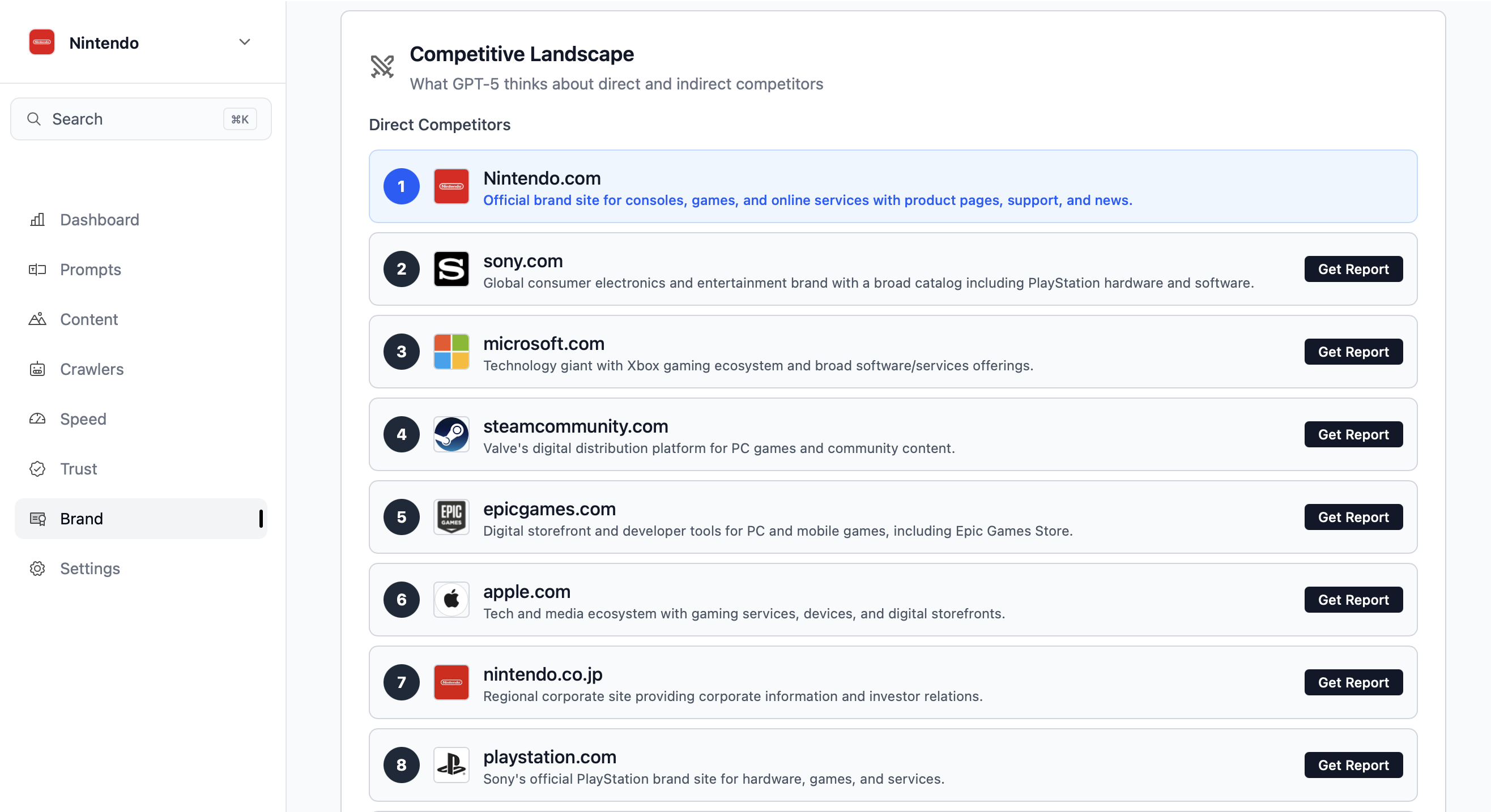Click the Crawlers sidebar icon
This screenshot has height=812, width=1491.
tap(37, 369)
